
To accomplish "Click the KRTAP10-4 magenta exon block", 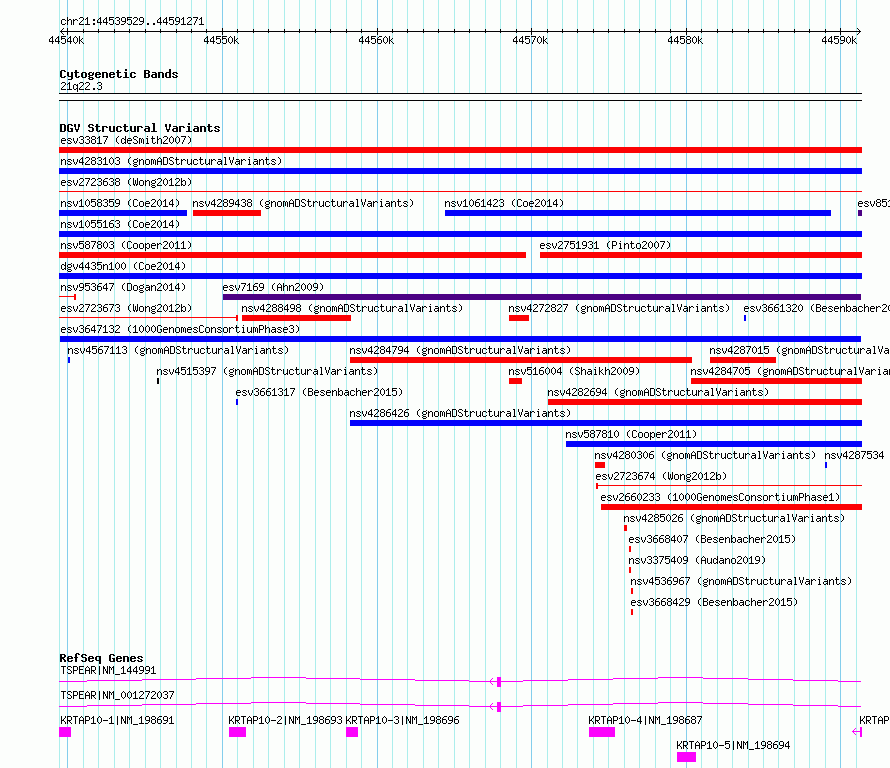I will pyautogui.click(x=602, y=732).
